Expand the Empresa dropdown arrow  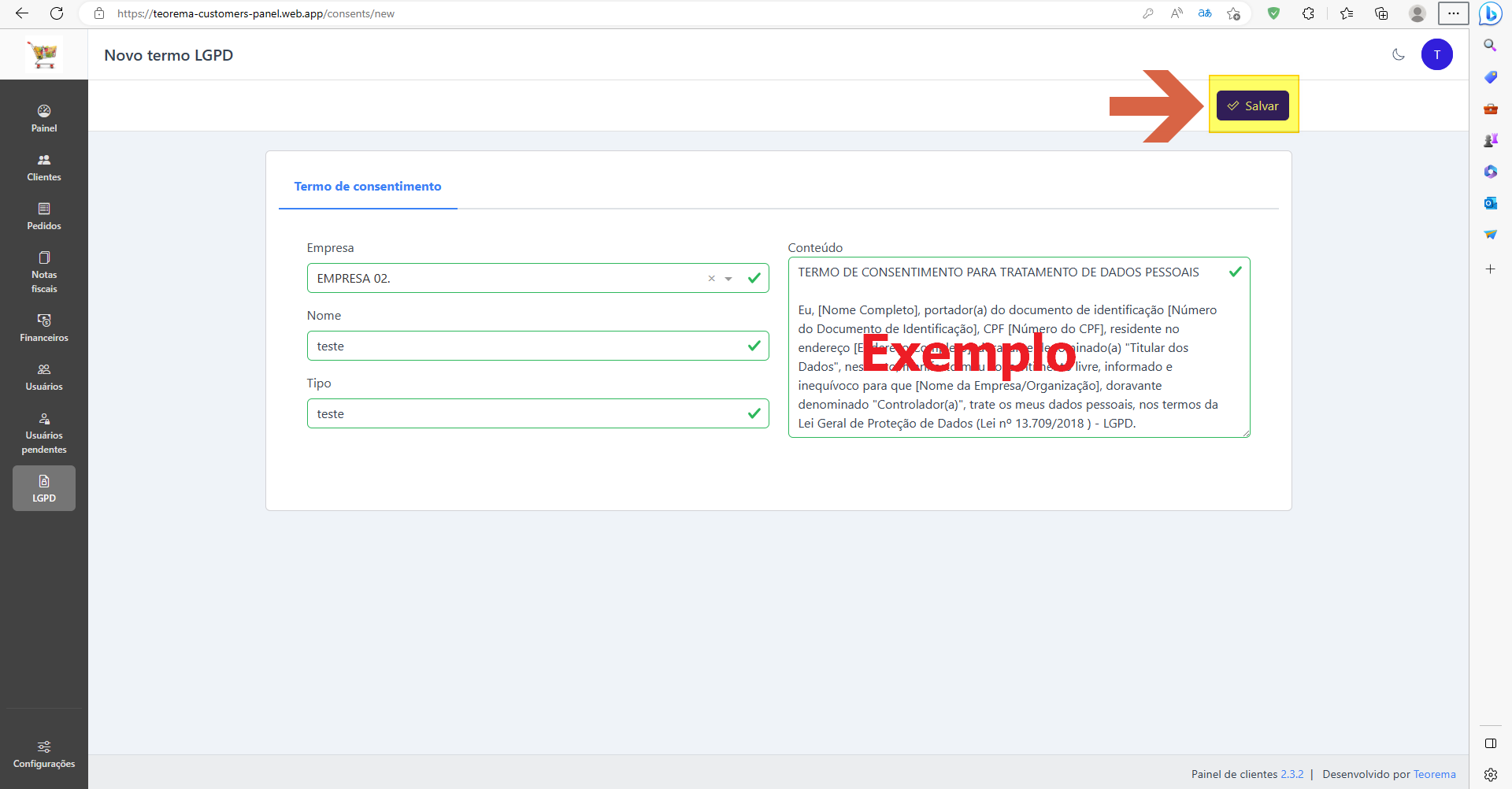[x=728, y=279]
